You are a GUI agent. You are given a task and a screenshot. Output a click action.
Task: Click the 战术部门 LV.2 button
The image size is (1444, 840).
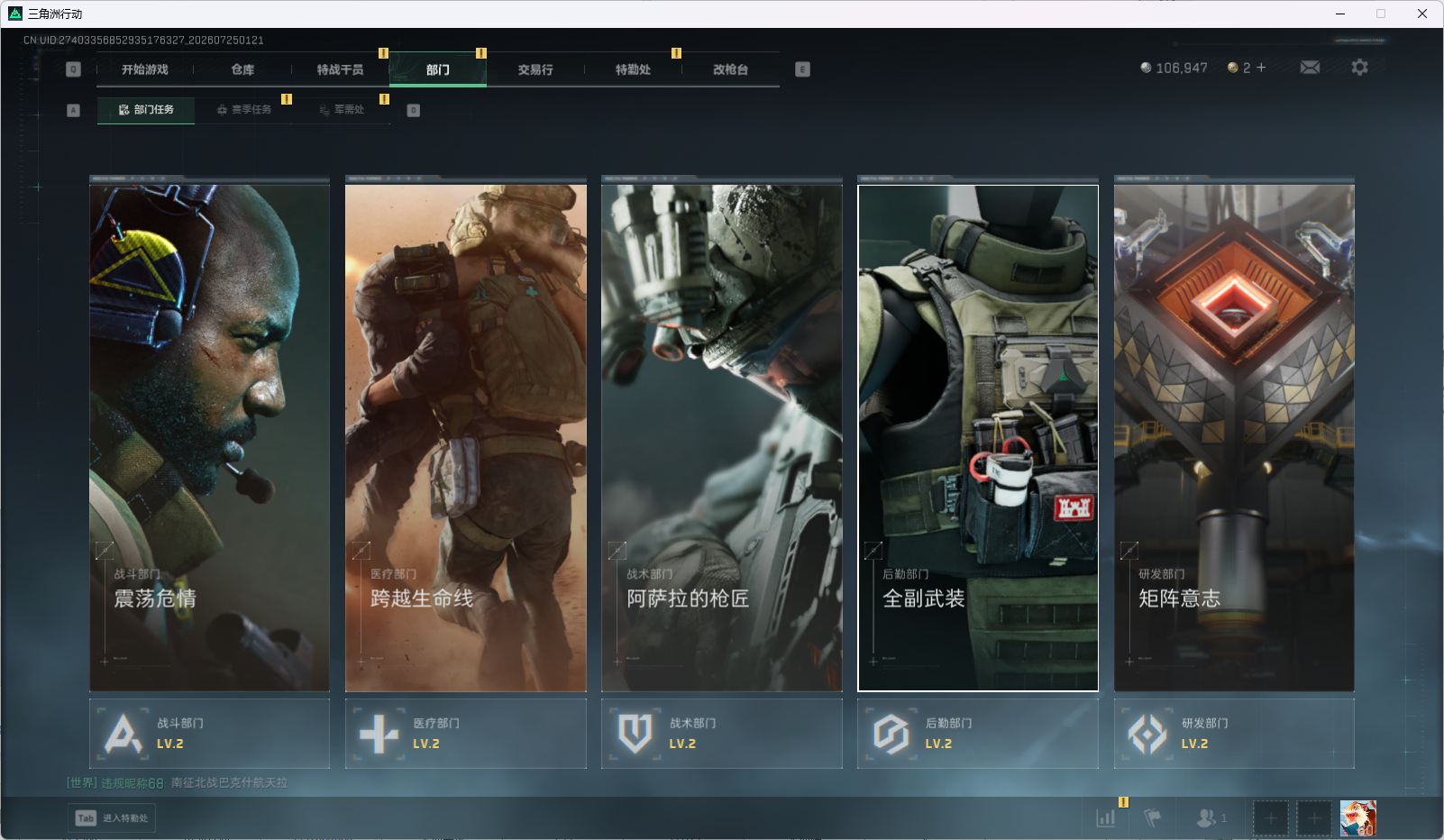(722, 734)
